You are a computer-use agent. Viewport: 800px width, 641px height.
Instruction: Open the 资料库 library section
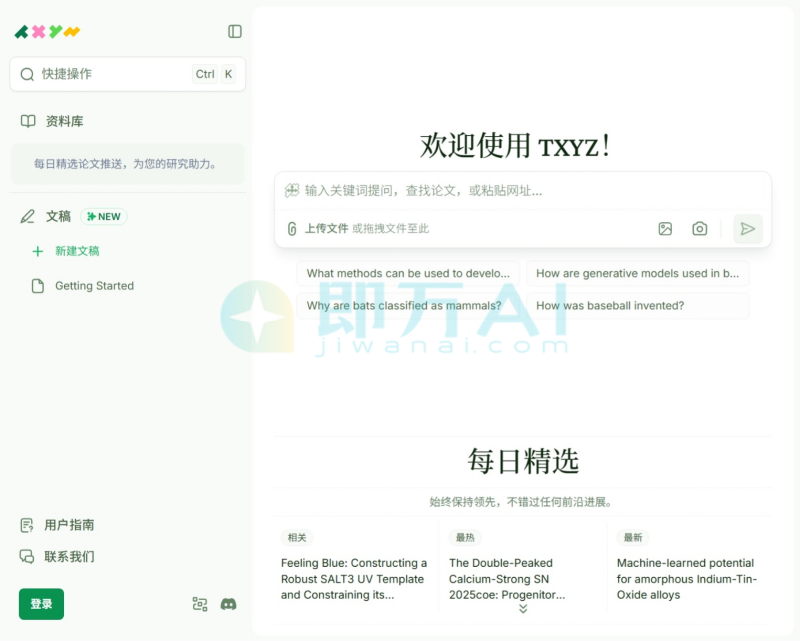[50, 120]
